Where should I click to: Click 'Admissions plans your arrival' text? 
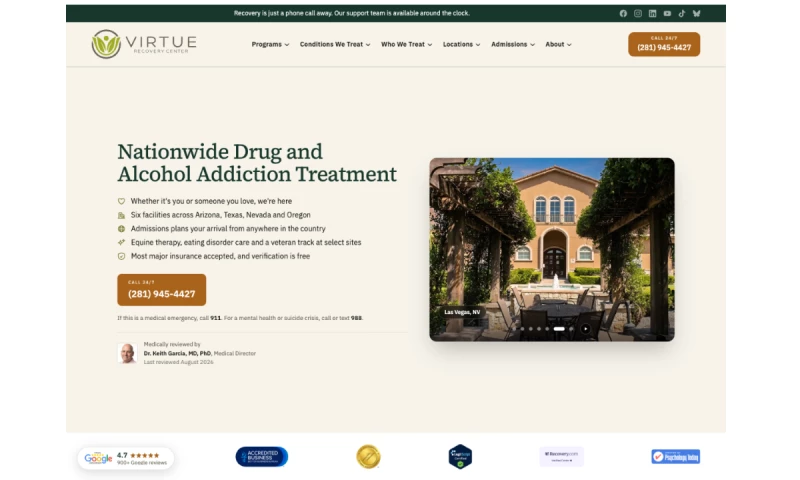click(228, 229)
